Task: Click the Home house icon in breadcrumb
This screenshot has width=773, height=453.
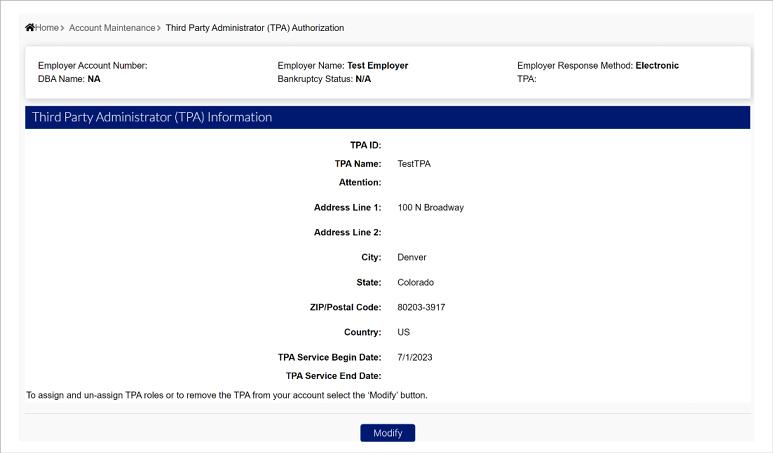Action: pyautogui.click(x=30, y=27)
